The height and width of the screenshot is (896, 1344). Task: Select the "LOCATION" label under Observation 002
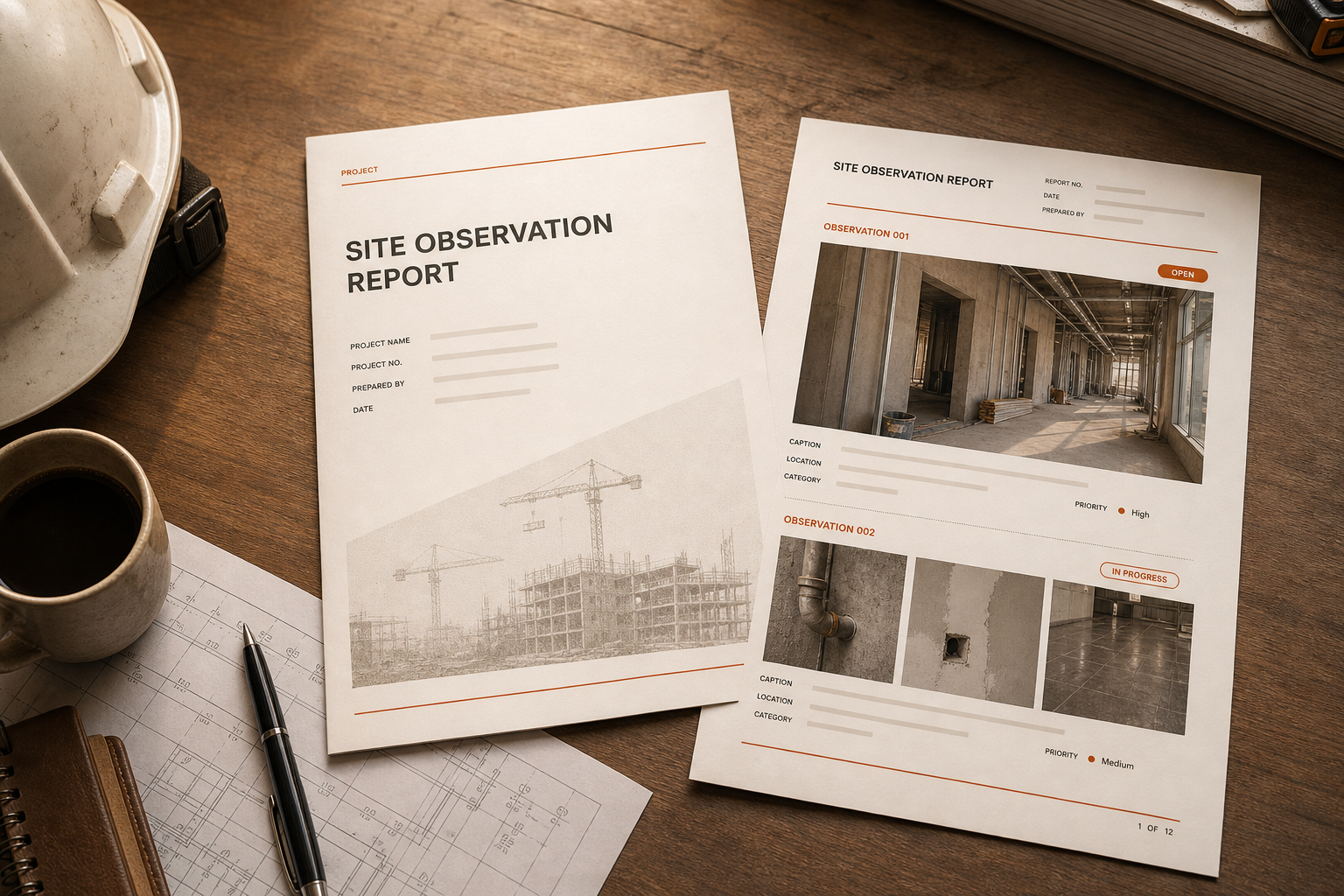tap(774, 699)
